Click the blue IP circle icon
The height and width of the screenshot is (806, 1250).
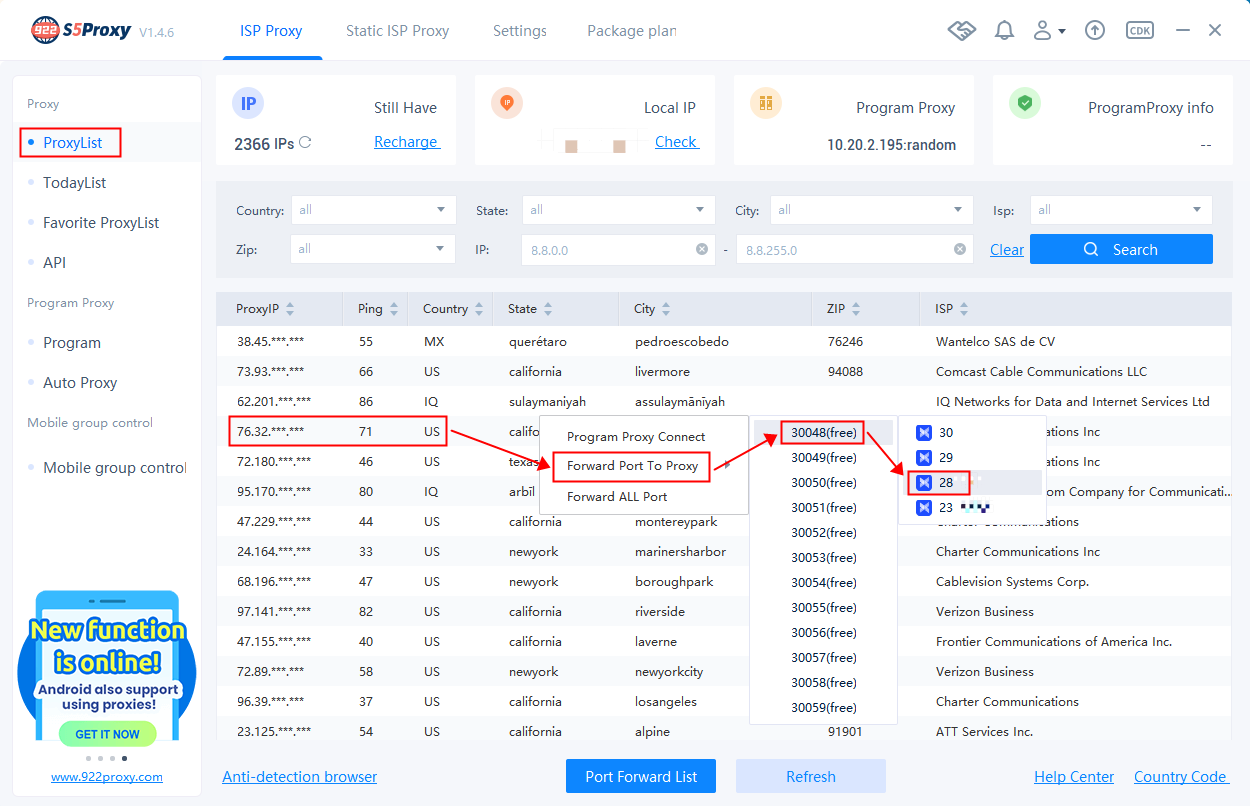tap(248, 103)
